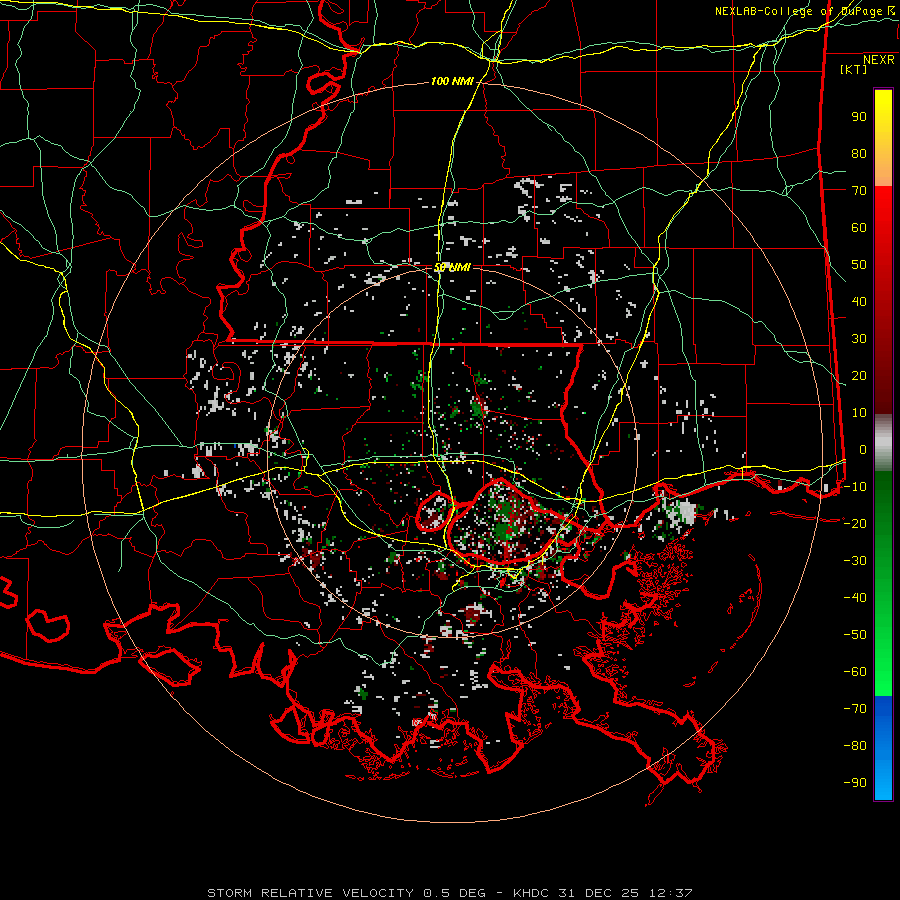Image resolution: width=900 pixels, height=900 pixels.
Task: Click the 80 value on velocity scale
Action: [x=859, y=154]
